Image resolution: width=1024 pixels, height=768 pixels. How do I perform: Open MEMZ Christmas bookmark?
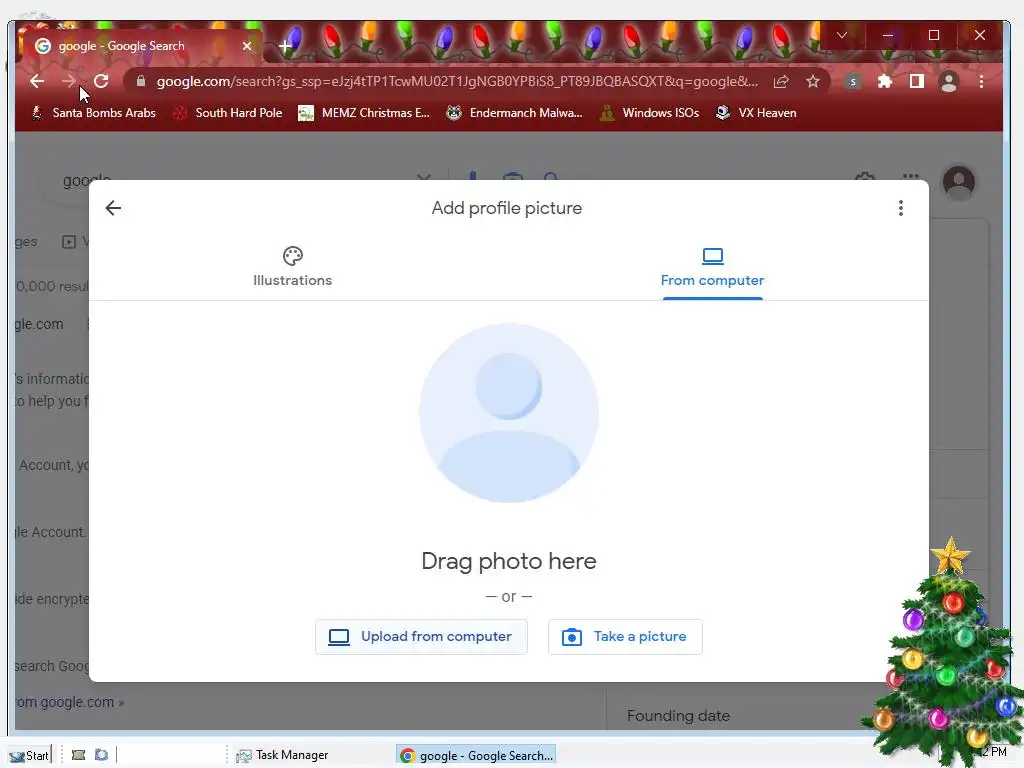click(364, 112)
